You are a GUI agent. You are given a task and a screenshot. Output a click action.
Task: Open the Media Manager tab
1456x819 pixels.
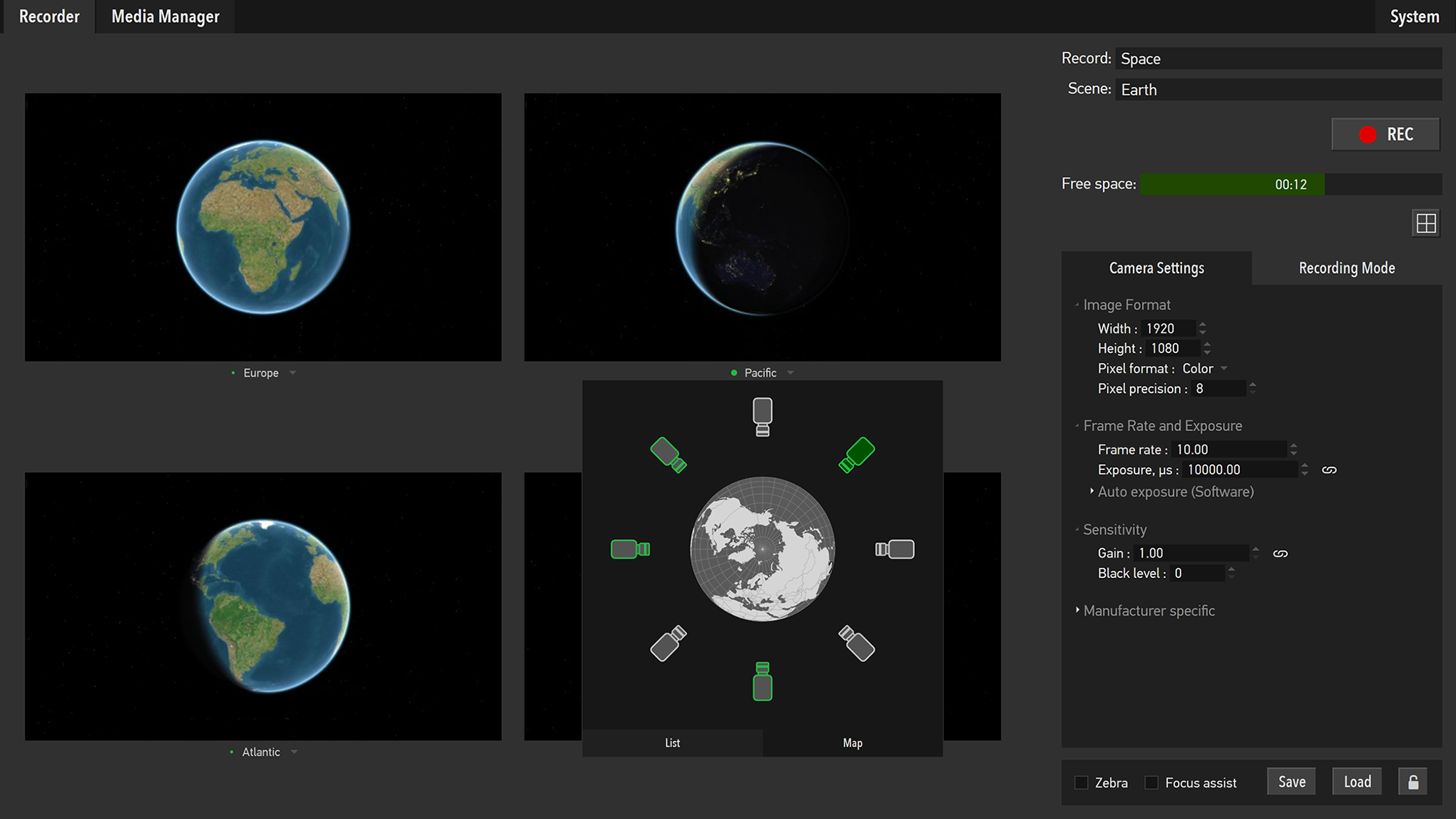(165, 16)
